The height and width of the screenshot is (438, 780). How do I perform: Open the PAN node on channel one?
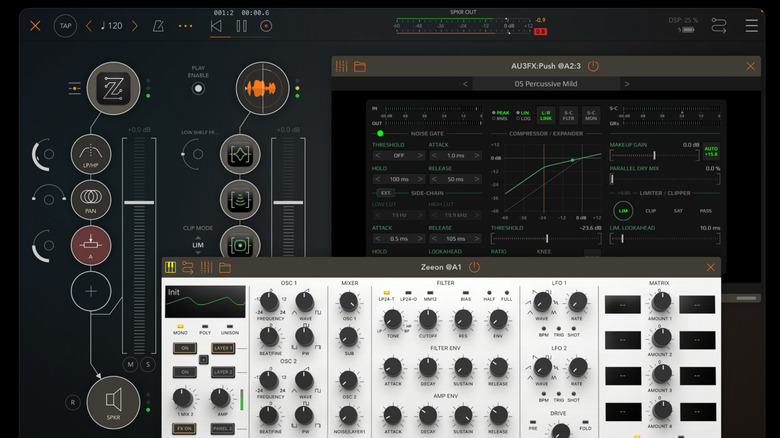click(x=91, y=200)
